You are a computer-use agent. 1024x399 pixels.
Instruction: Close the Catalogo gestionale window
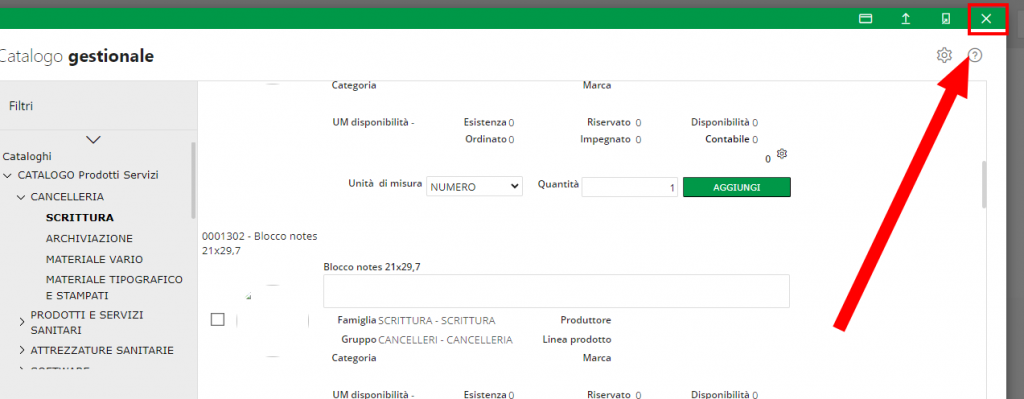pos(986,19)
